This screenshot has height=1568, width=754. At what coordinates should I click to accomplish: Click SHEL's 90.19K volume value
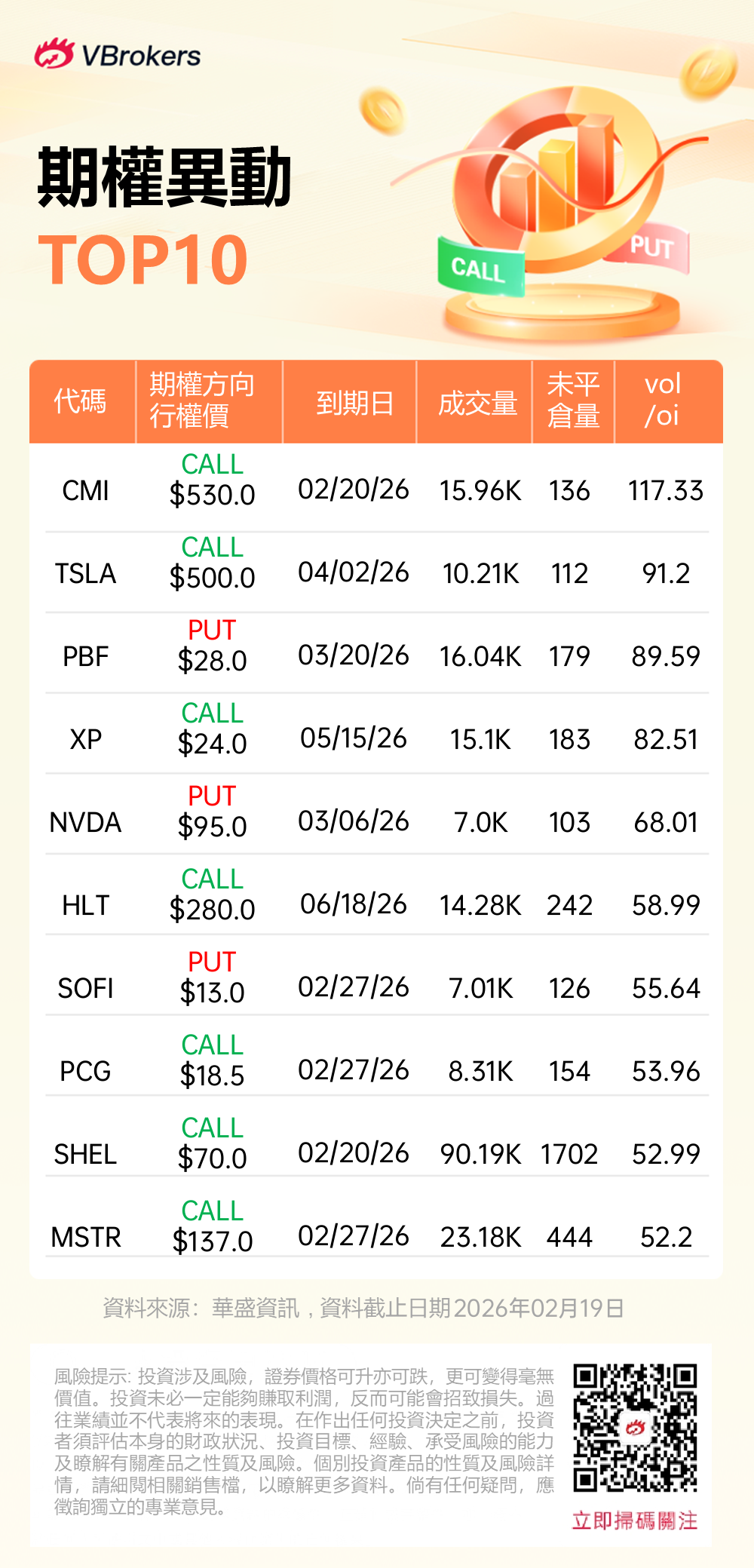coord(480,1155)
